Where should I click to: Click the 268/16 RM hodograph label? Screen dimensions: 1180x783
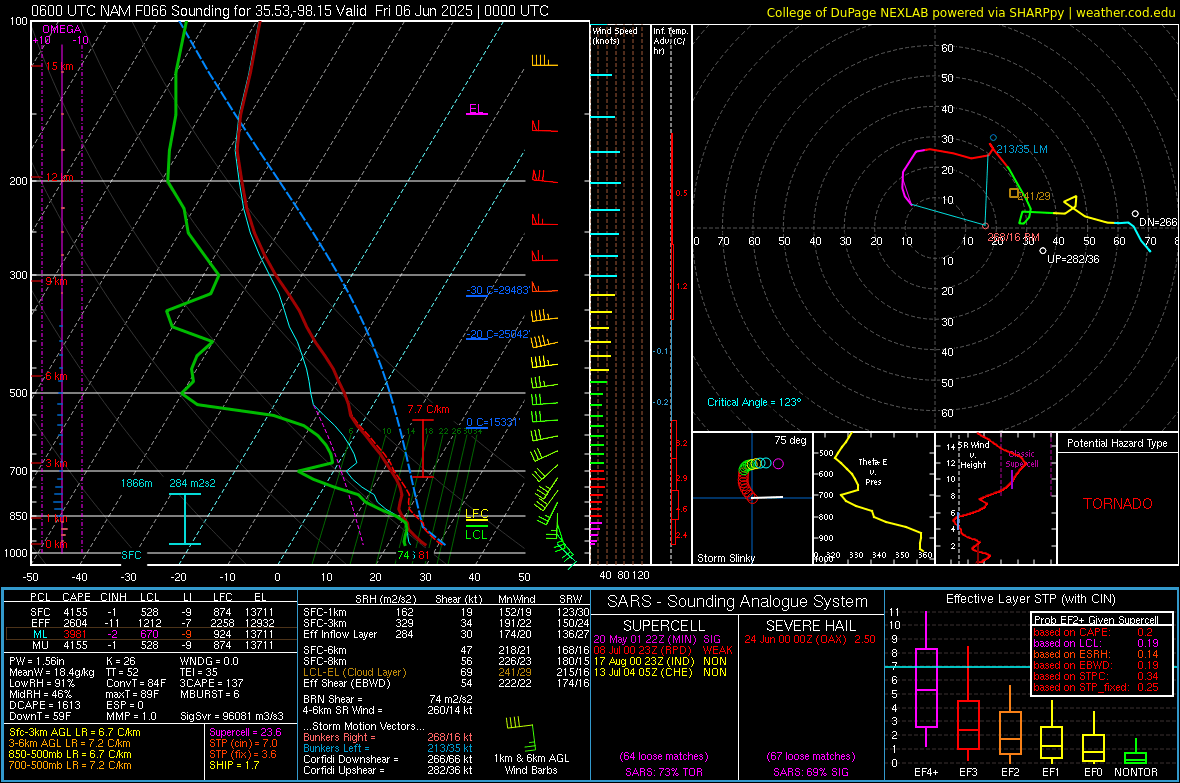coord(1013,237)
